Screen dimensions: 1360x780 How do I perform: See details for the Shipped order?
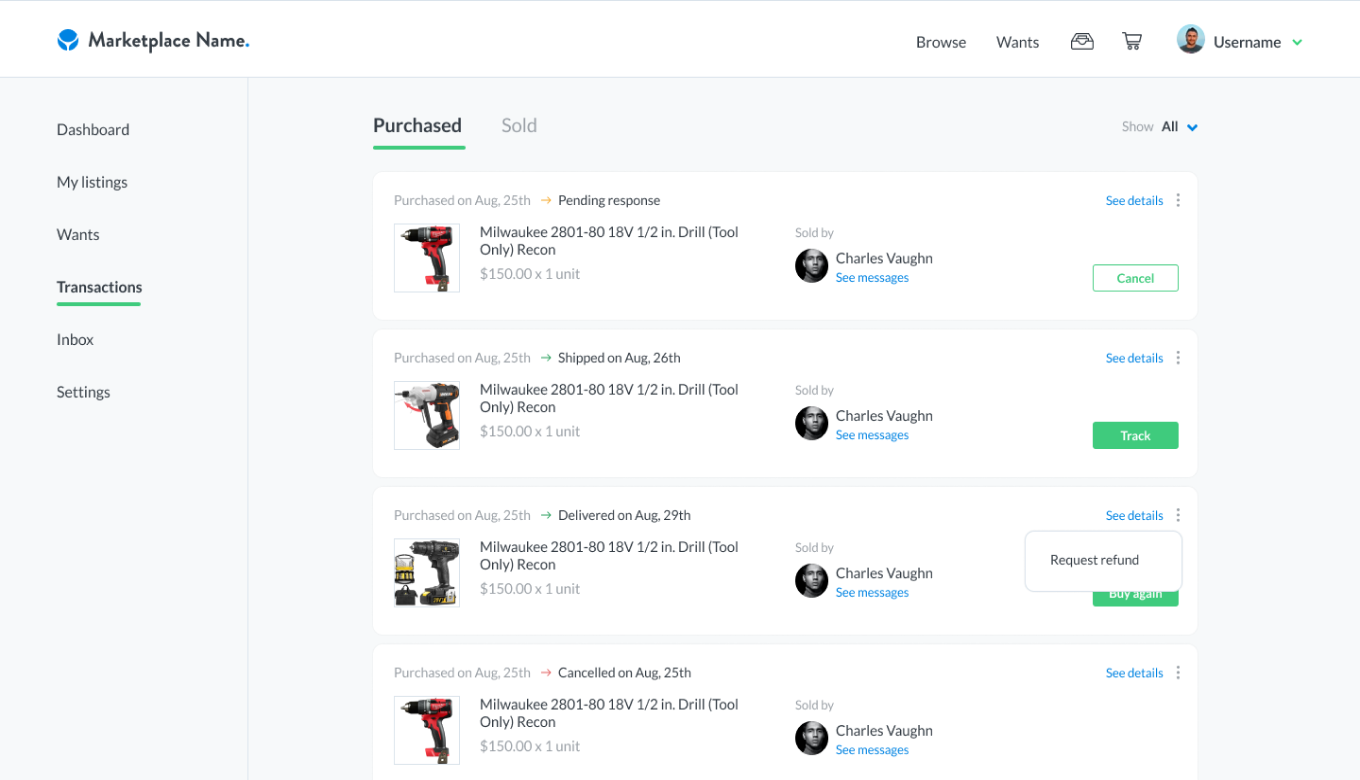(1134, 358)
